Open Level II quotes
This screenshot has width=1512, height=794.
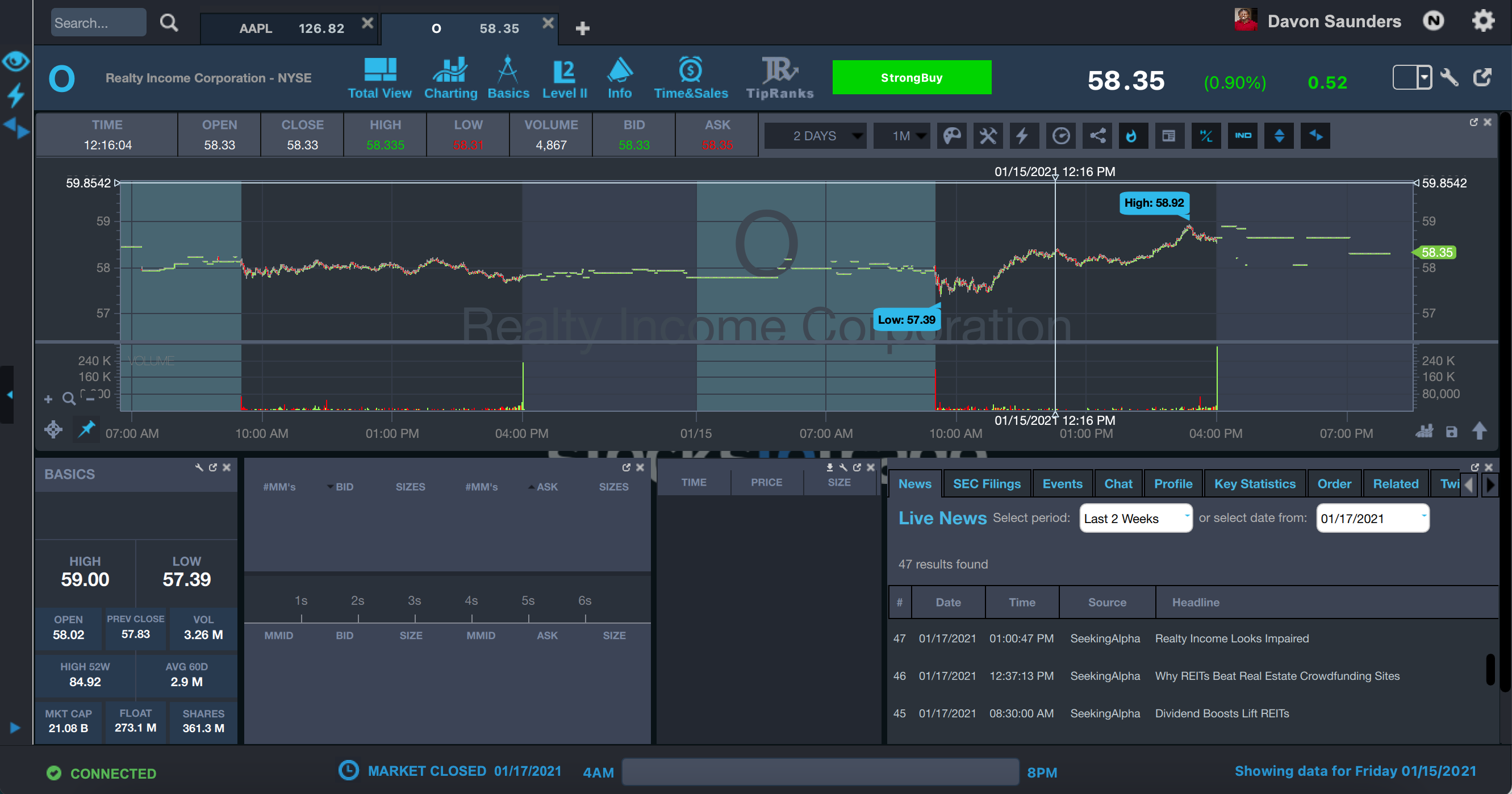[x=564, y=78]
